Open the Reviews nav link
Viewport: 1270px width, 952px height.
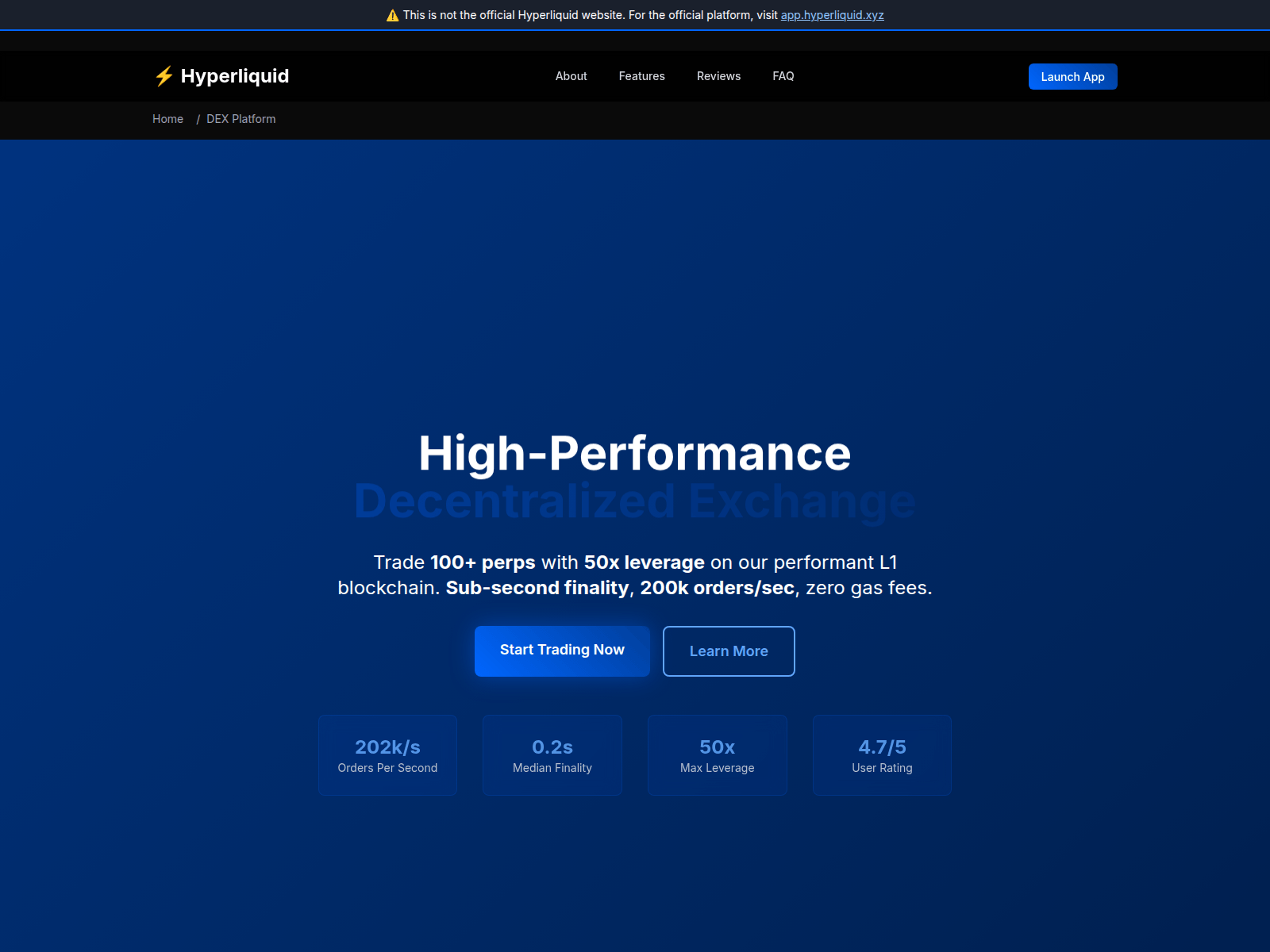[x=719, y=76]
